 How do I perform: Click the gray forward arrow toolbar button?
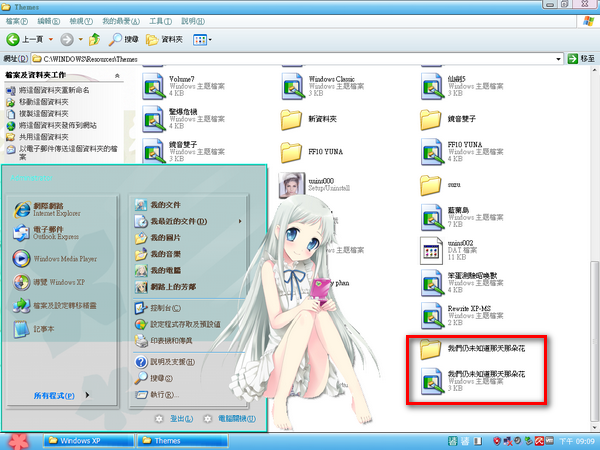tap(67, 39)
